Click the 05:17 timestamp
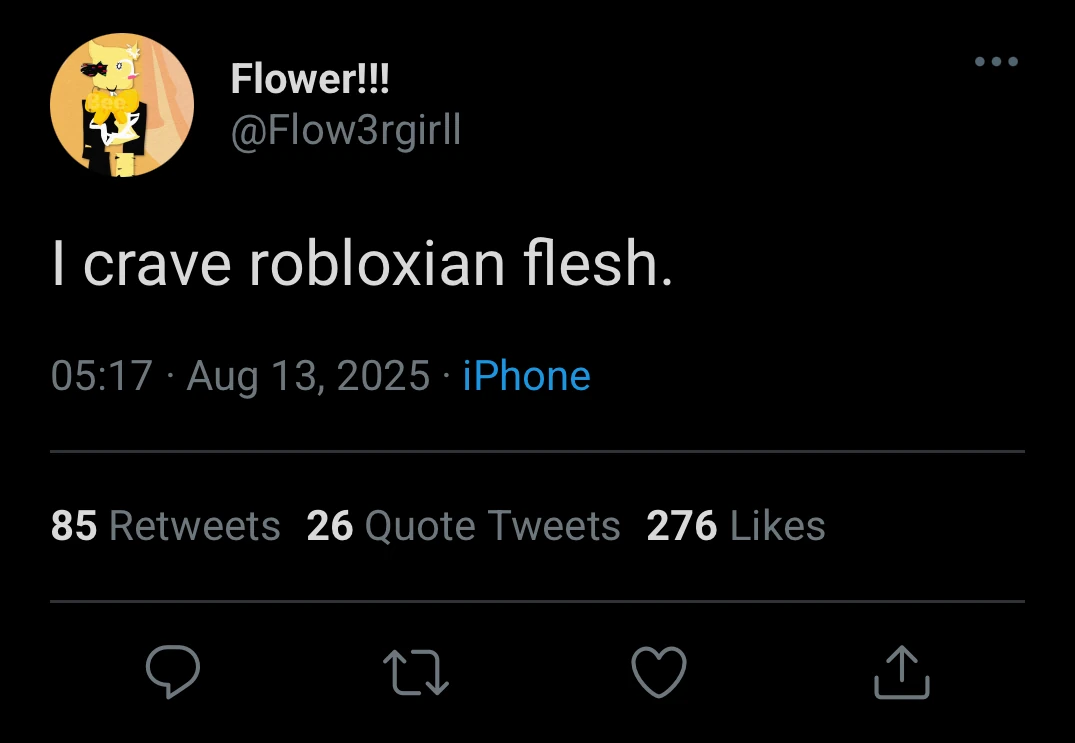This screenshot has height=743, width=1075. coord(101,376)
